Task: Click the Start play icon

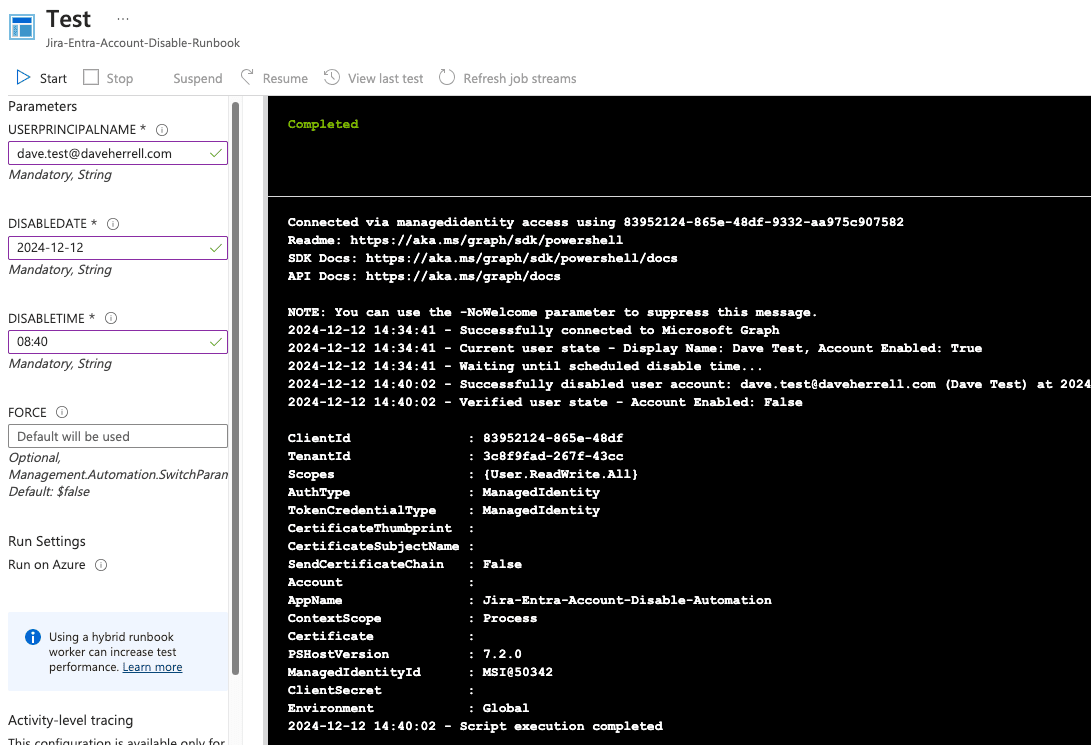Action: (x=24, y=77)
